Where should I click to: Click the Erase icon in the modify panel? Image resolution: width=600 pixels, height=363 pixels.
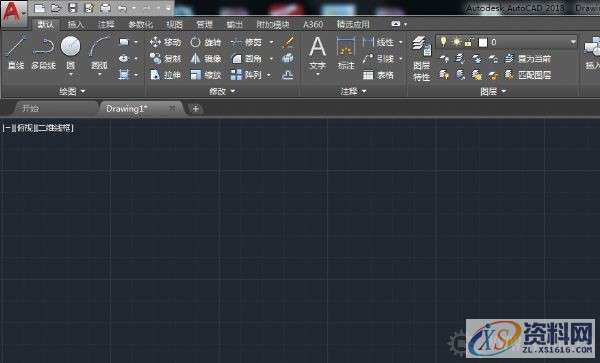coord(289,42)
